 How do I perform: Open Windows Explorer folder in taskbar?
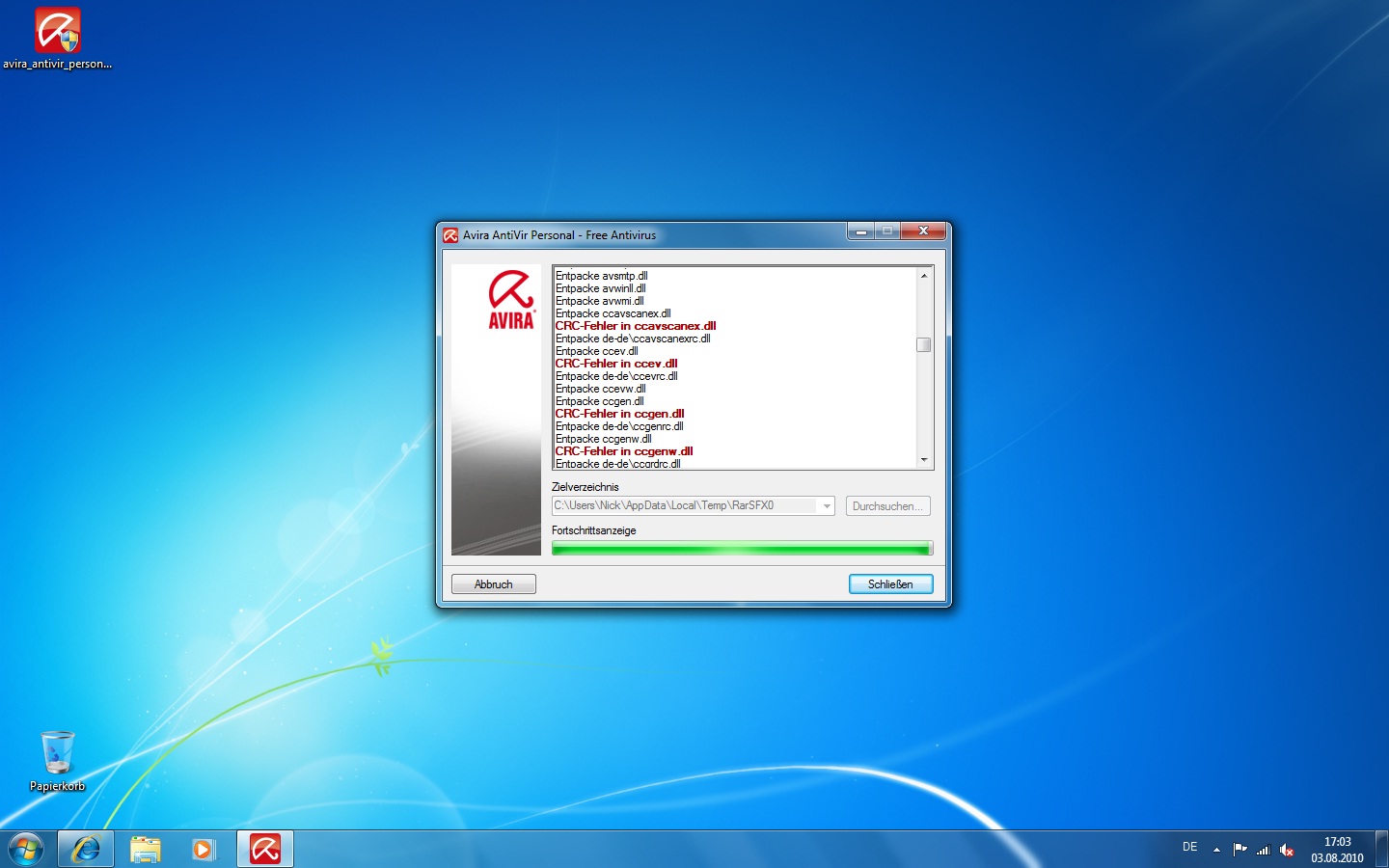tap(146, 850)
